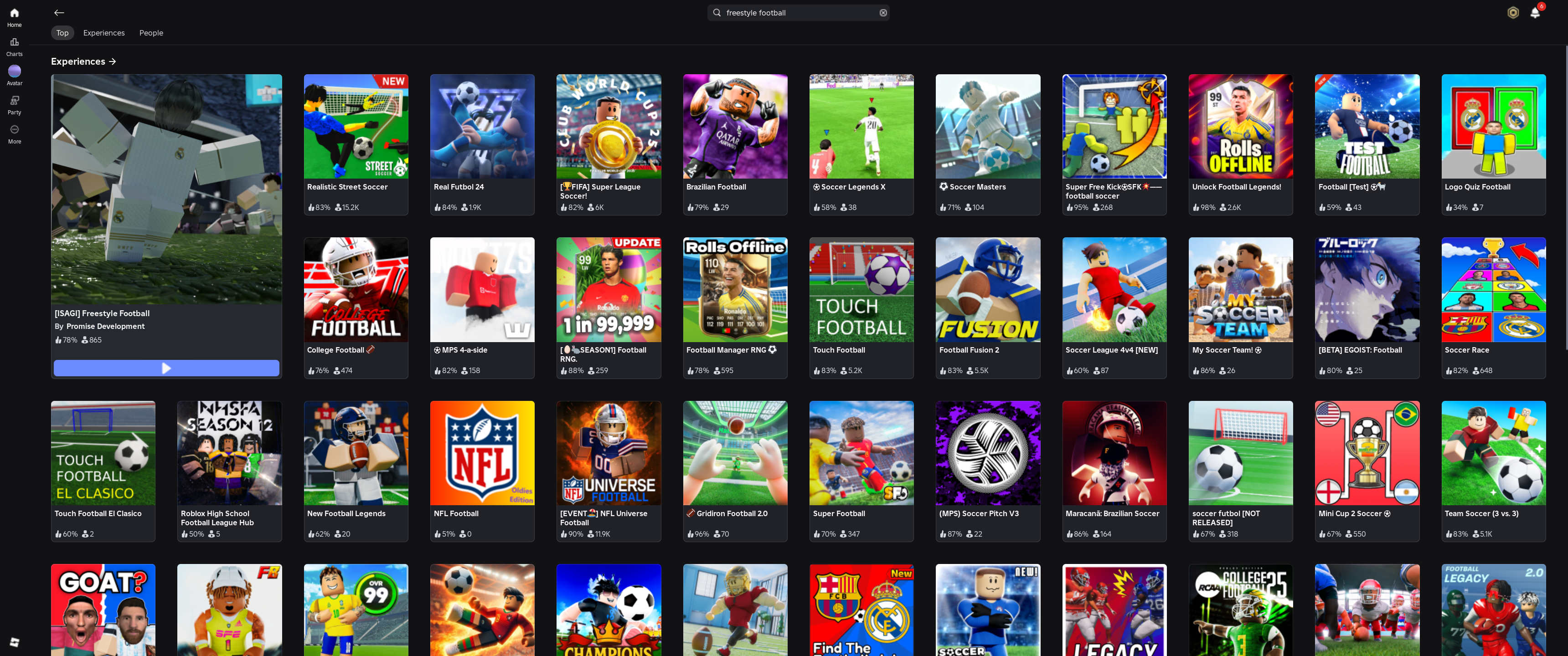Viewport: 1568px width, 656px height.
Task: Select the Top tab
Action: [x=62, y=33]
